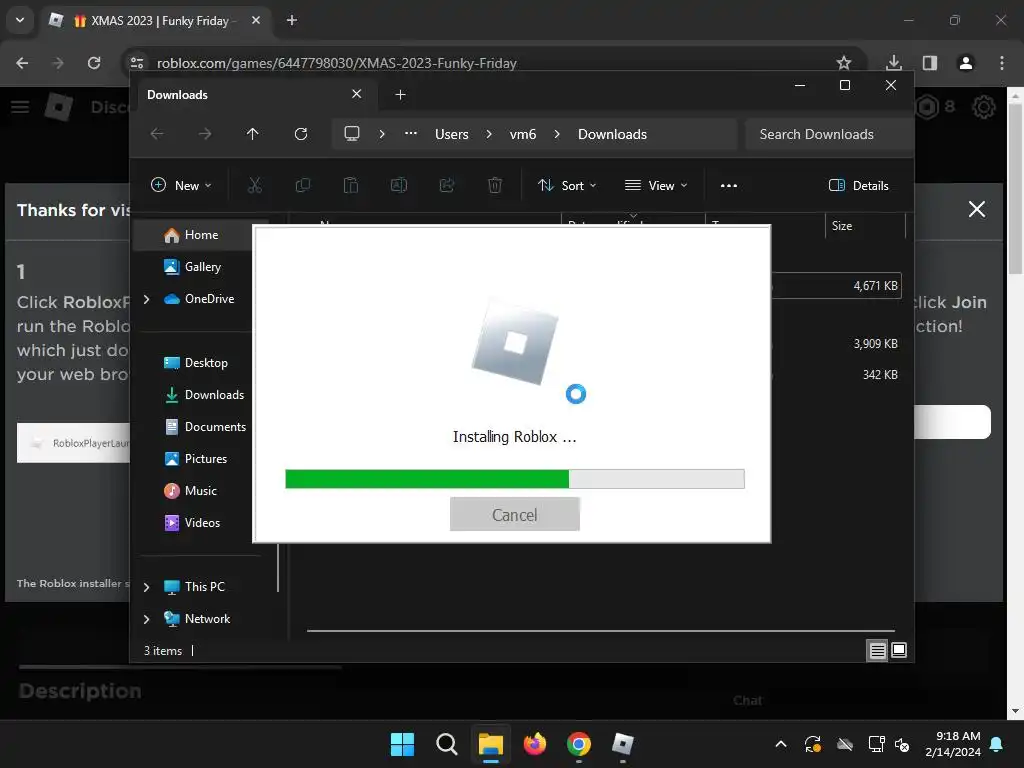Open Home in Explorer sidebar
Viewport: 1024px width, 768px height.
(x=200, y=234)
